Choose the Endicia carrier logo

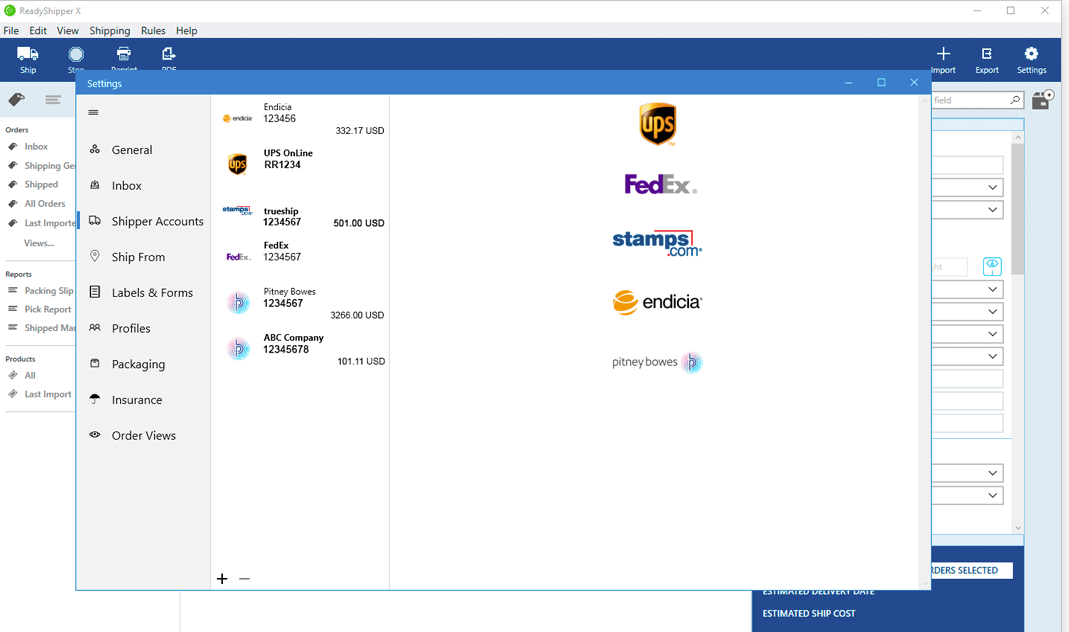(657, 302)
